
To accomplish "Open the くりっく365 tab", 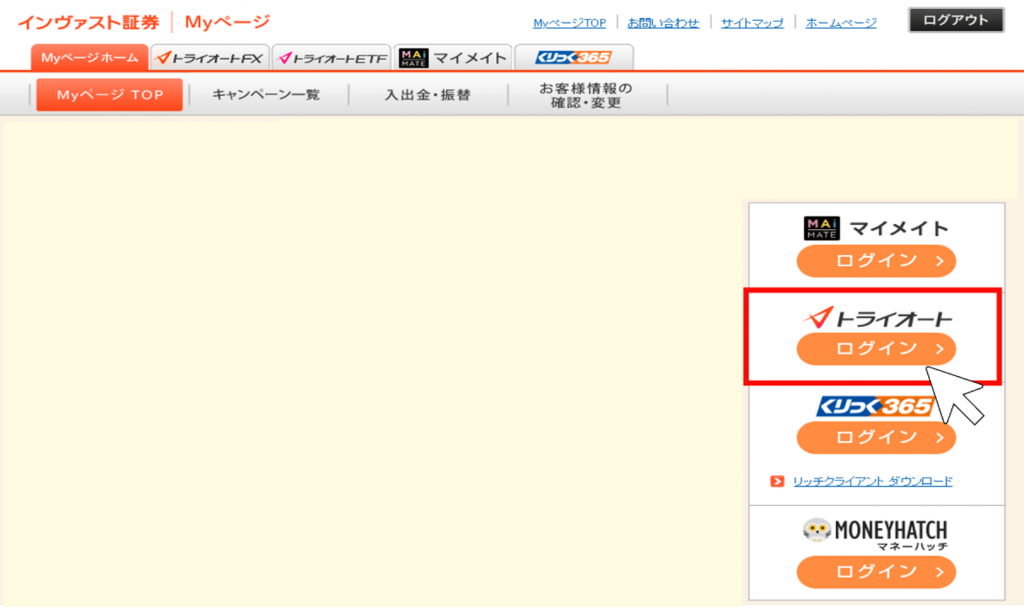I will point(574,57).
